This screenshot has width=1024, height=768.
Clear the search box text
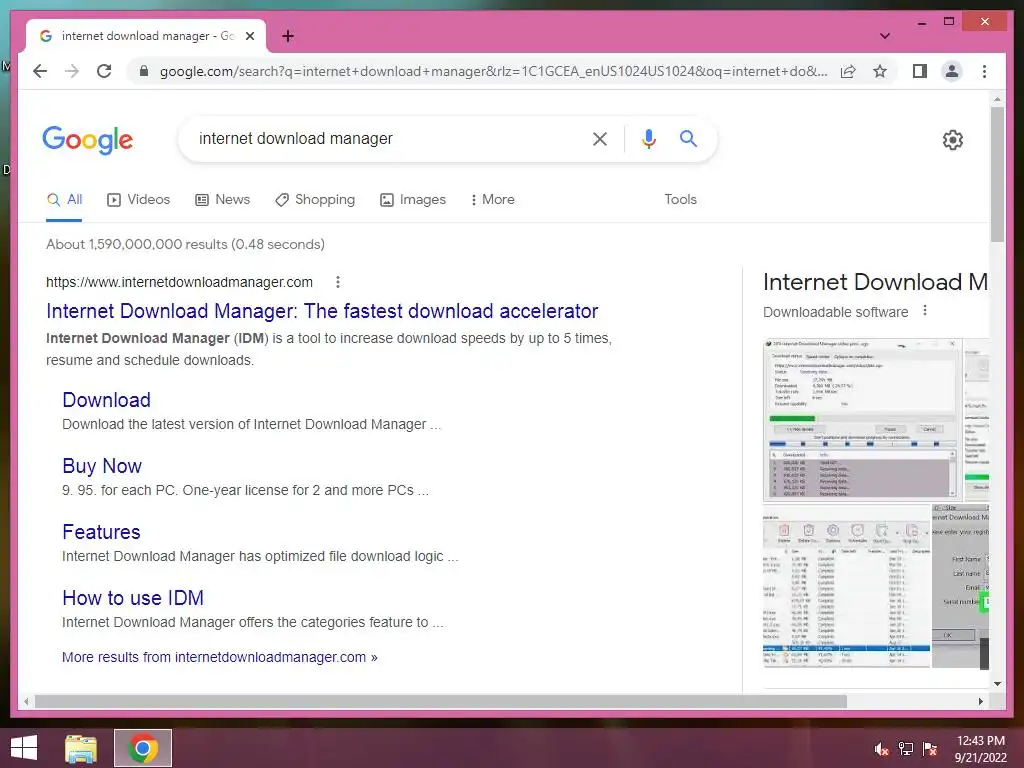[600, 138]
